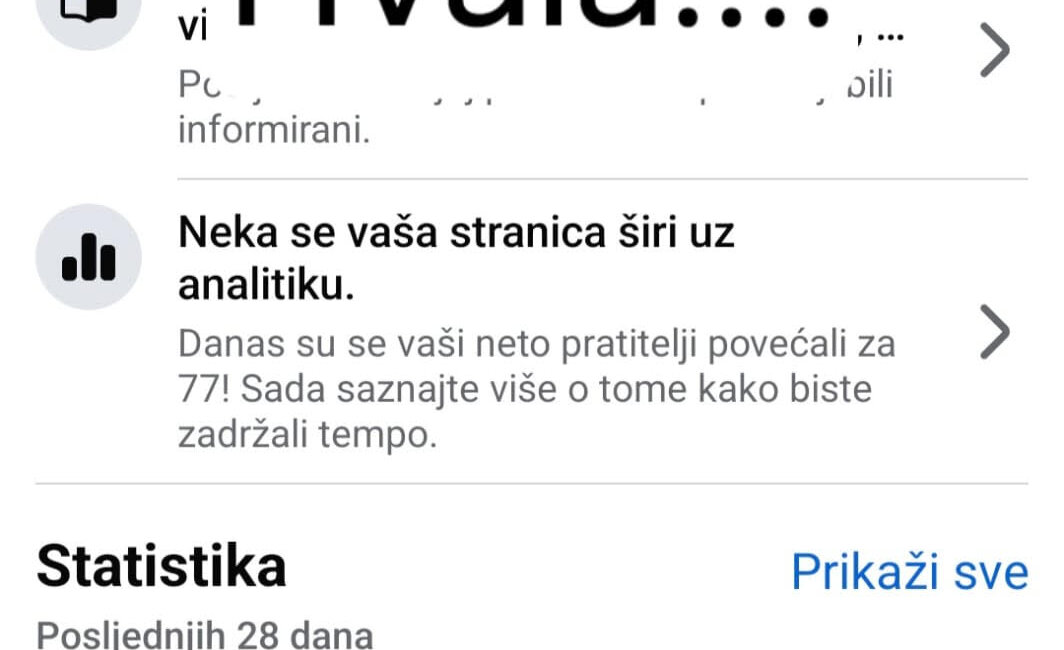This screenshot has height=650, width=1064.
Task: Open the "Prikaži sve" link
Action: coord(910,571)
